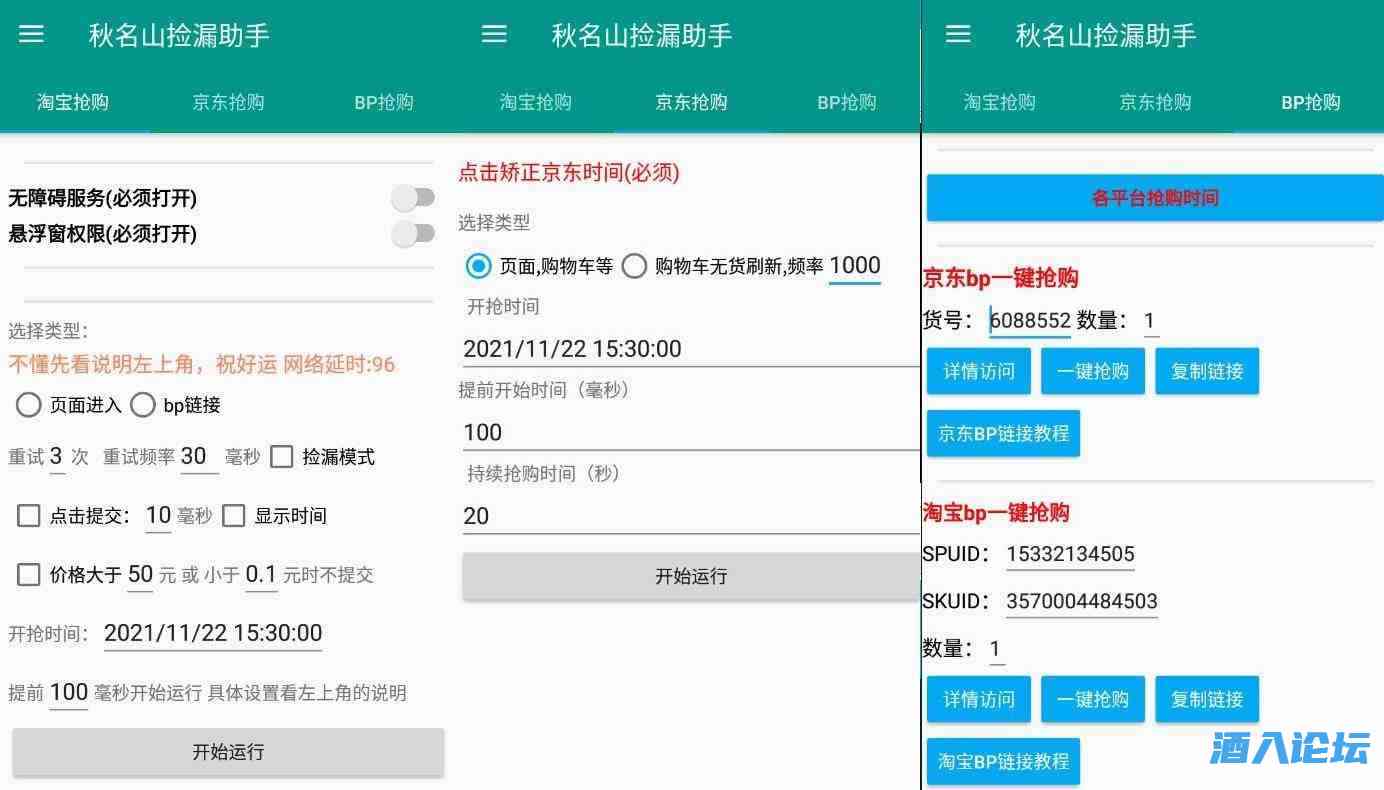Turn on the 悬浮窗权限 switch
The height and width of the screenshot is (790, 1384).
tap(413, 234)
